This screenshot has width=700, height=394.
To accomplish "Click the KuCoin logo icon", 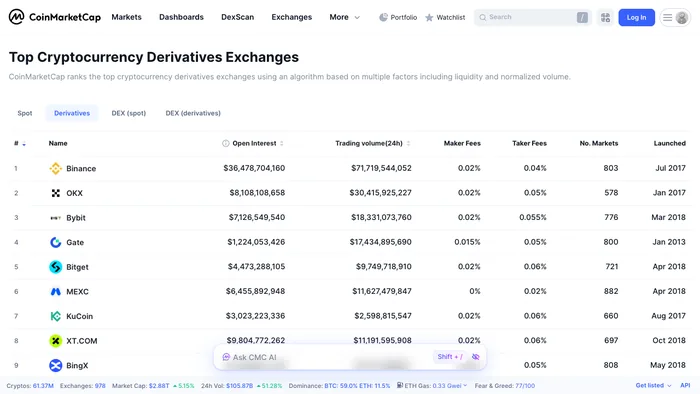I will point(55,316).
